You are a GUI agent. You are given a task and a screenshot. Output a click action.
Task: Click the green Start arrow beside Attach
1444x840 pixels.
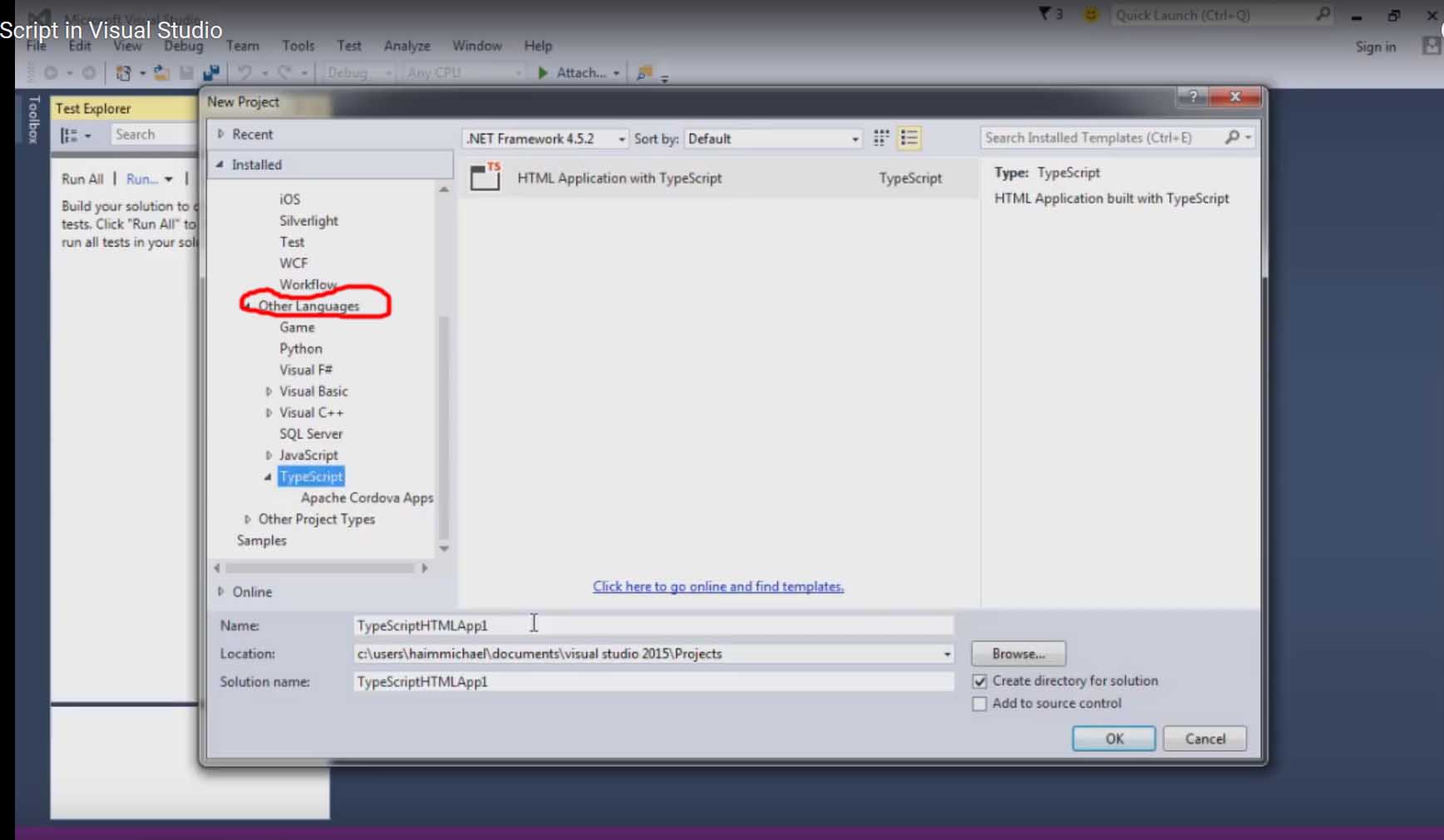tap(543, 73)
